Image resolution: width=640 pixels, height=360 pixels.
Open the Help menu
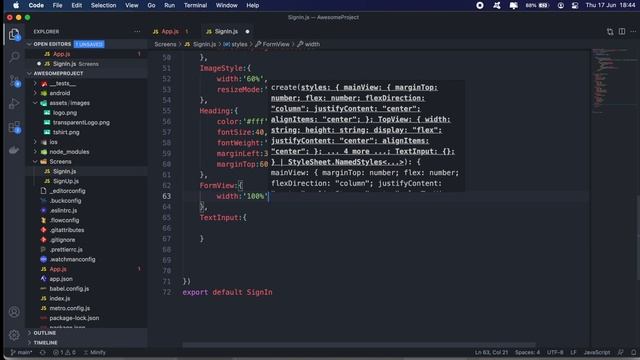tap(253, 5)
